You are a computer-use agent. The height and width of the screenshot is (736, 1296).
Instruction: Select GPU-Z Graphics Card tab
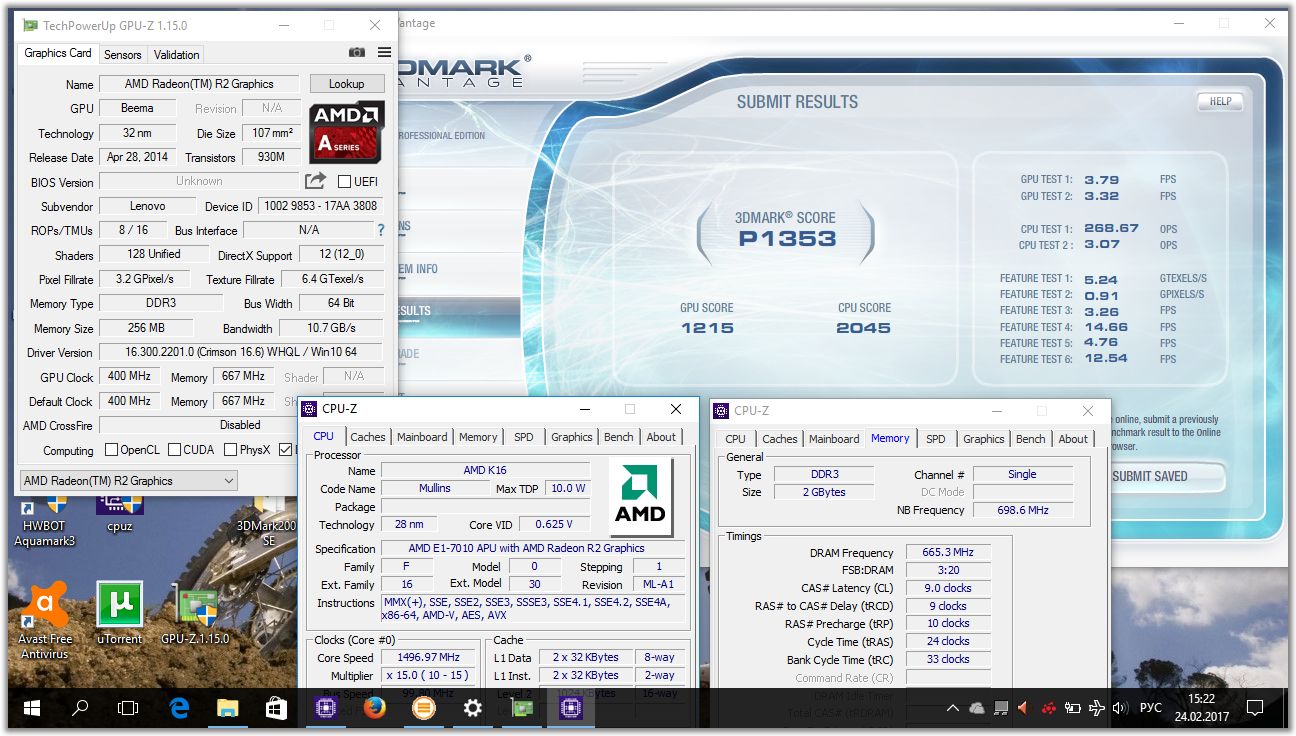click(x=58, y=53)
